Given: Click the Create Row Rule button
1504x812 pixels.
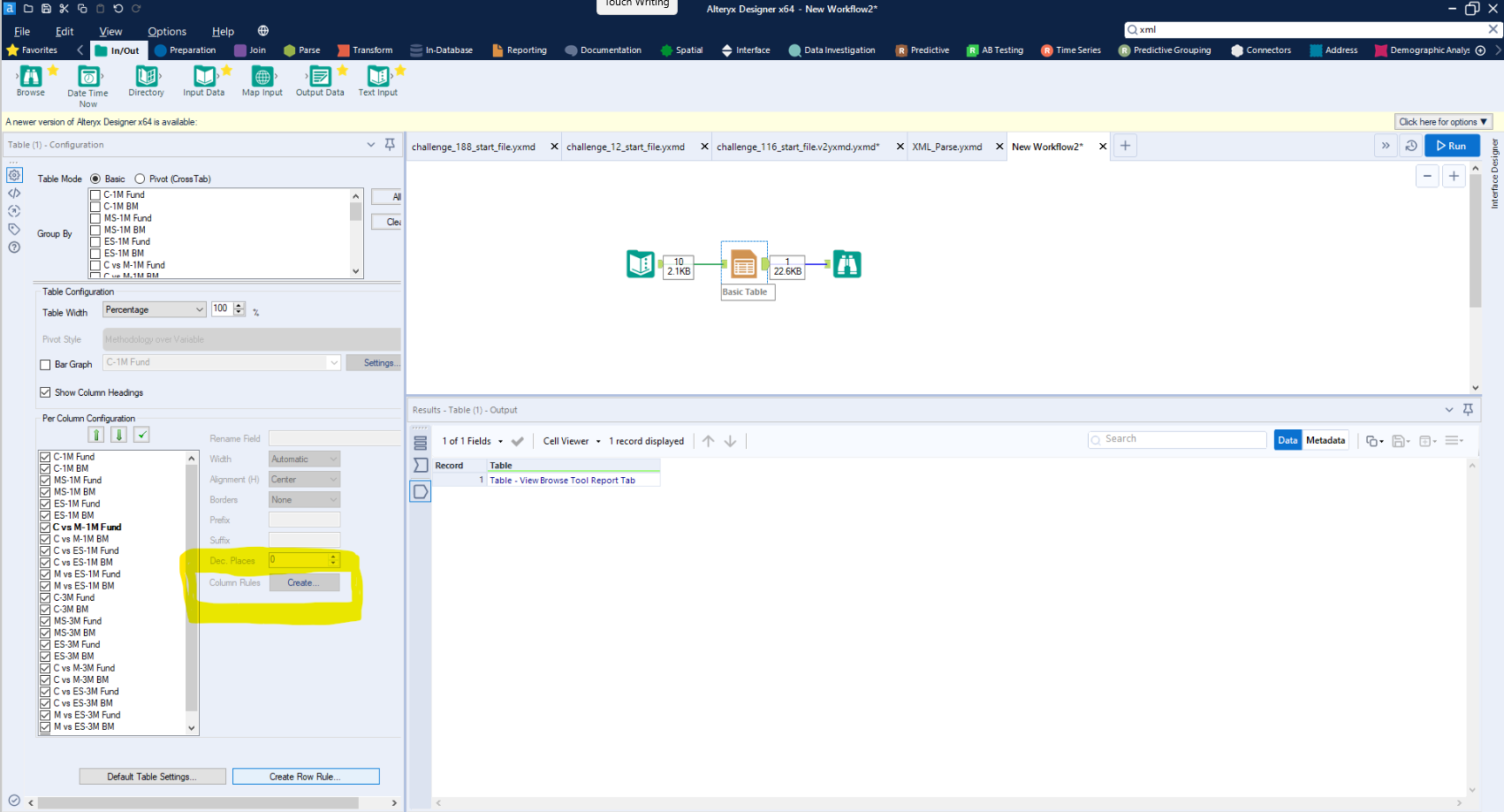Looking at the screenshot, I should [305, 776].
